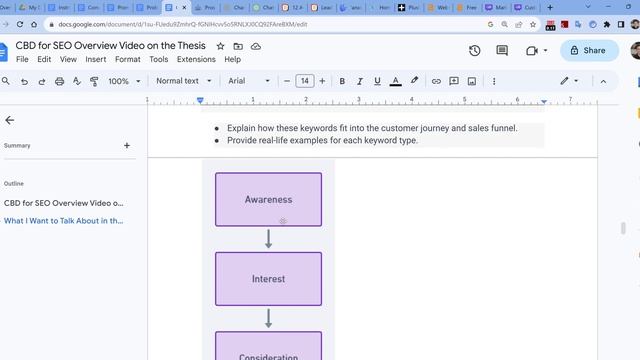Go to What I Want to Talk About outline heading
Viewport: 640px width, 360px height.
(x=63, y=221)
